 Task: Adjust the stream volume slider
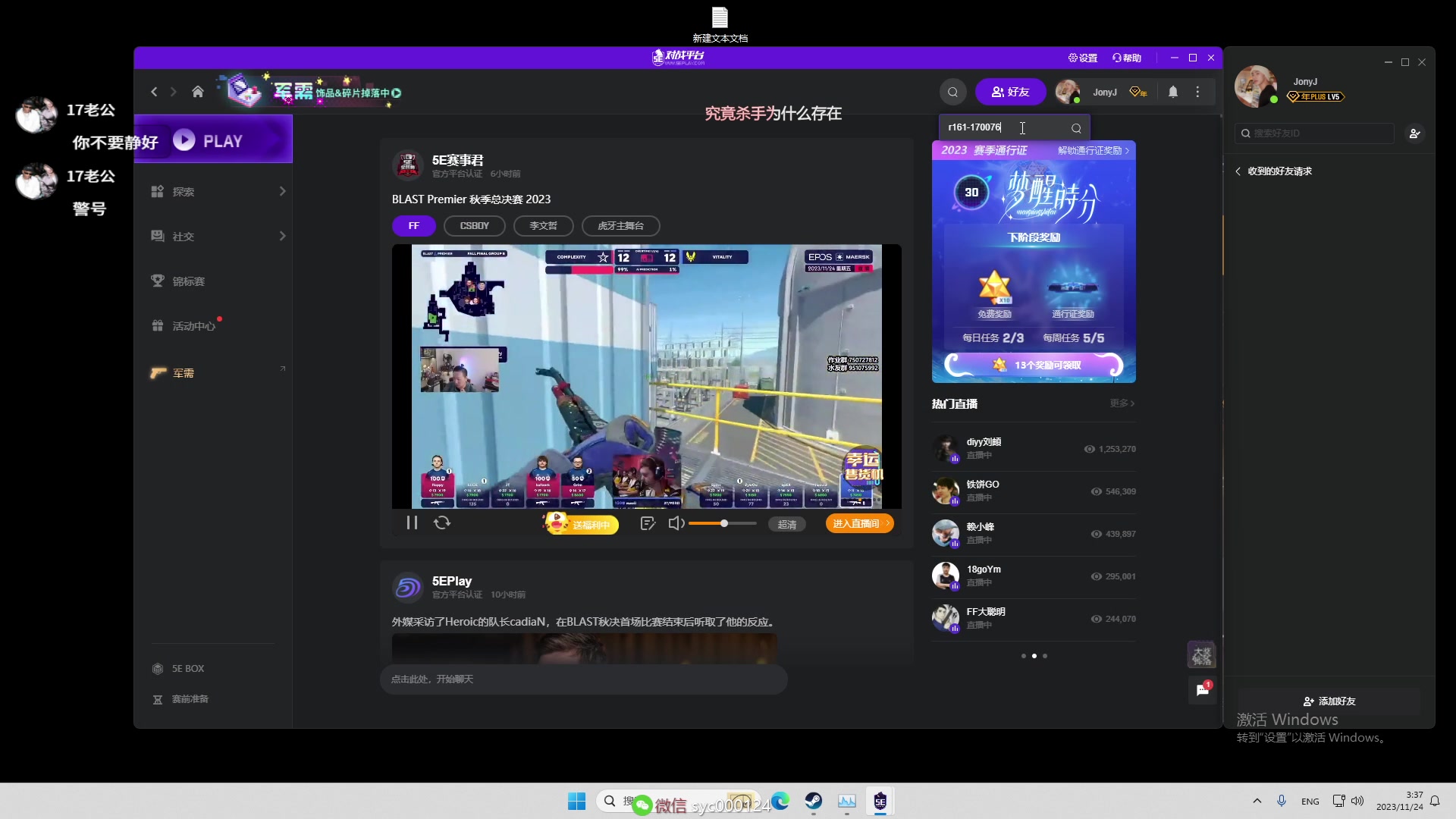723,523
